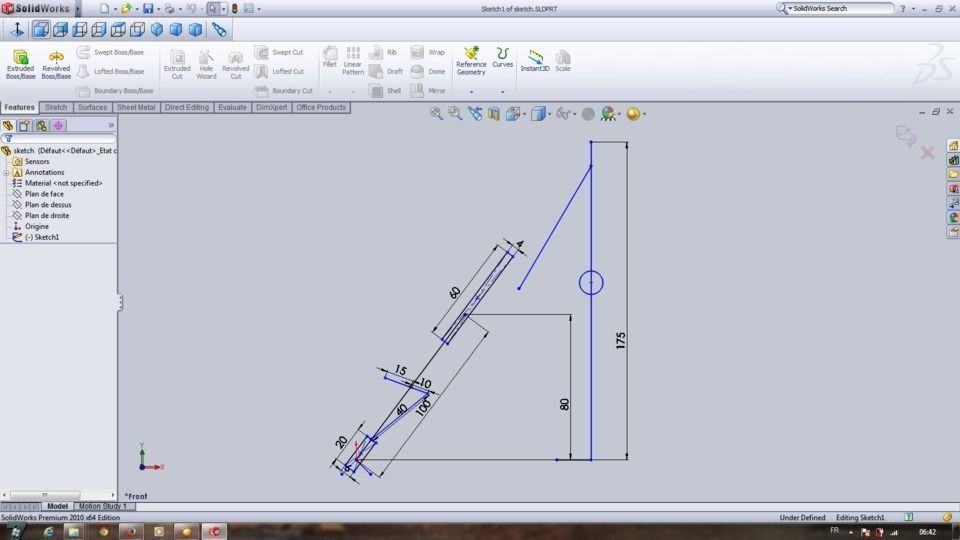Toggle the selected Front view cube icon
Screen dimensions: 960x540
pyautogui.click(x=40, y=29)
